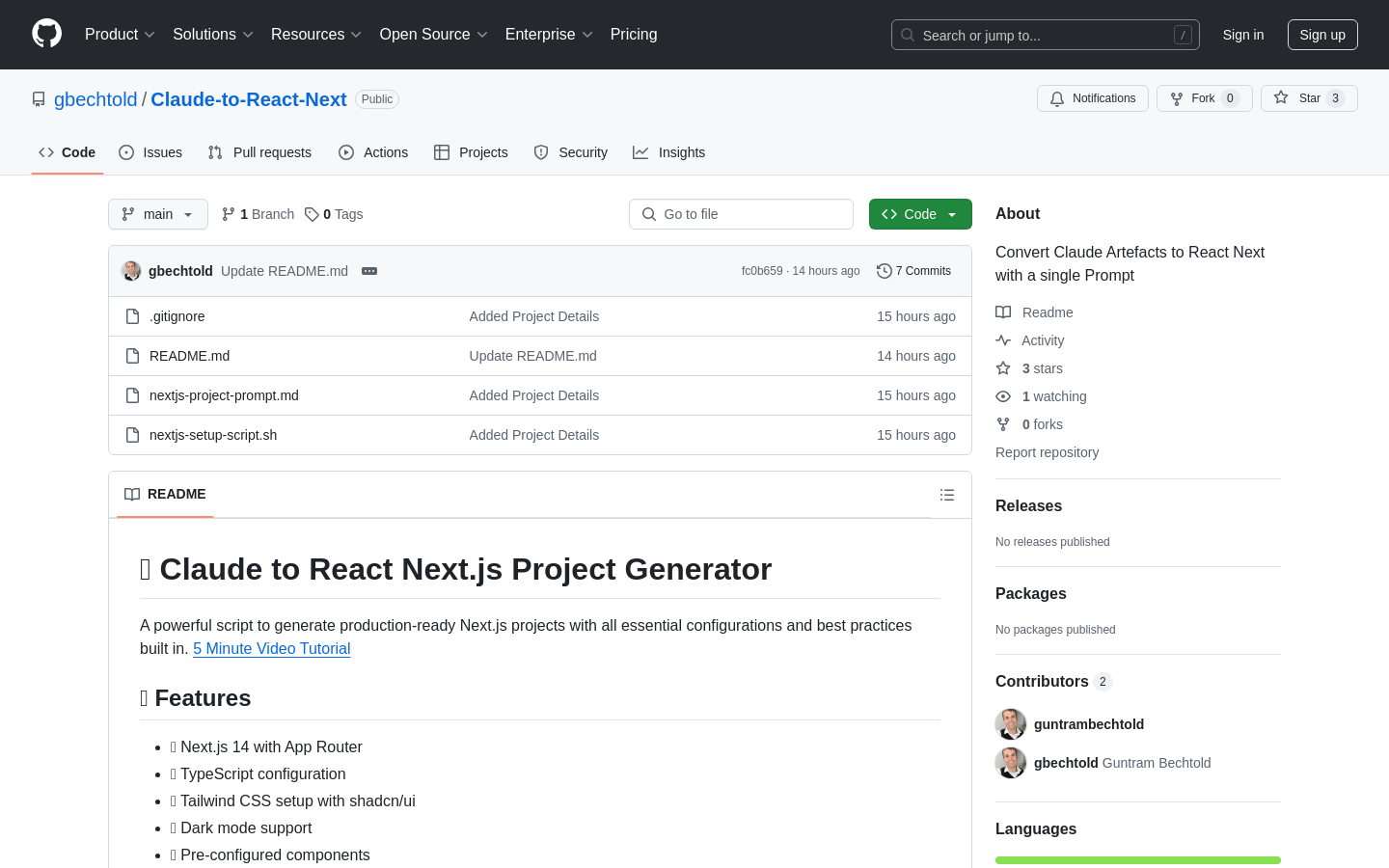Screen dimensions: 1389x868
Task: Click the Go to file search field
Action: pyautogui.click(x=741, y=214)
